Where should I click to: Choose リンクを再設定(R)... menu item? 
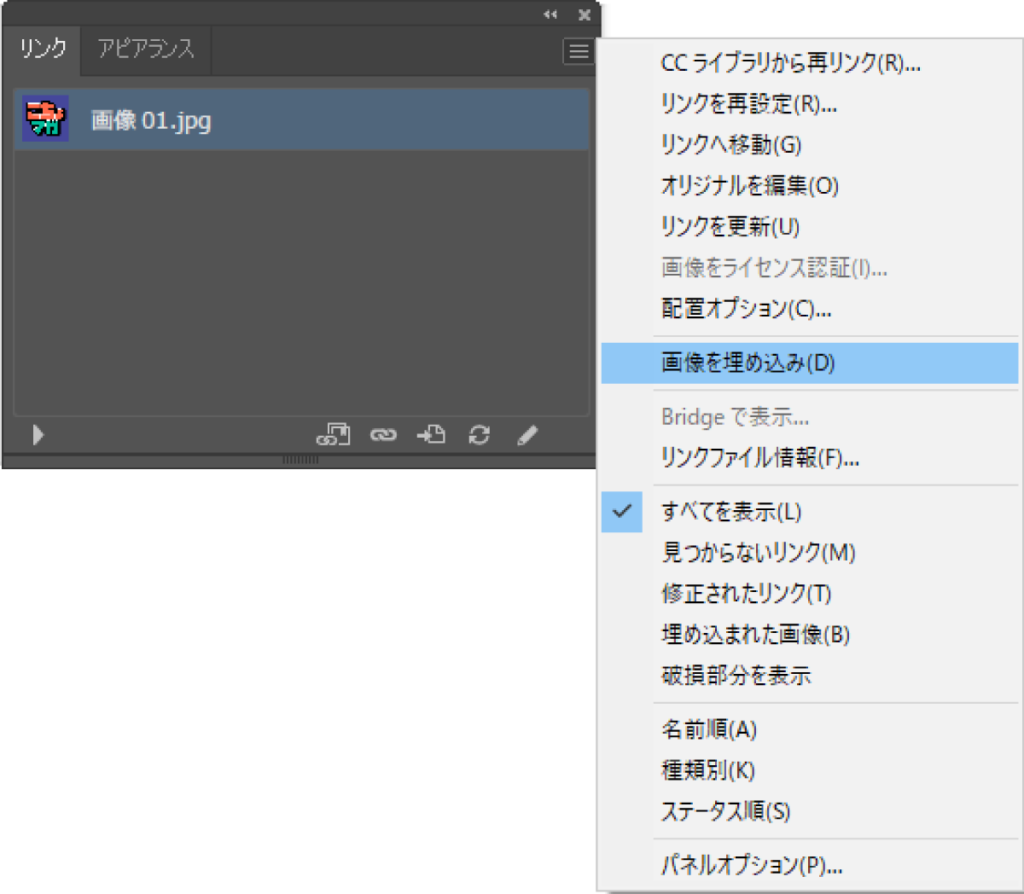[749, 104]
